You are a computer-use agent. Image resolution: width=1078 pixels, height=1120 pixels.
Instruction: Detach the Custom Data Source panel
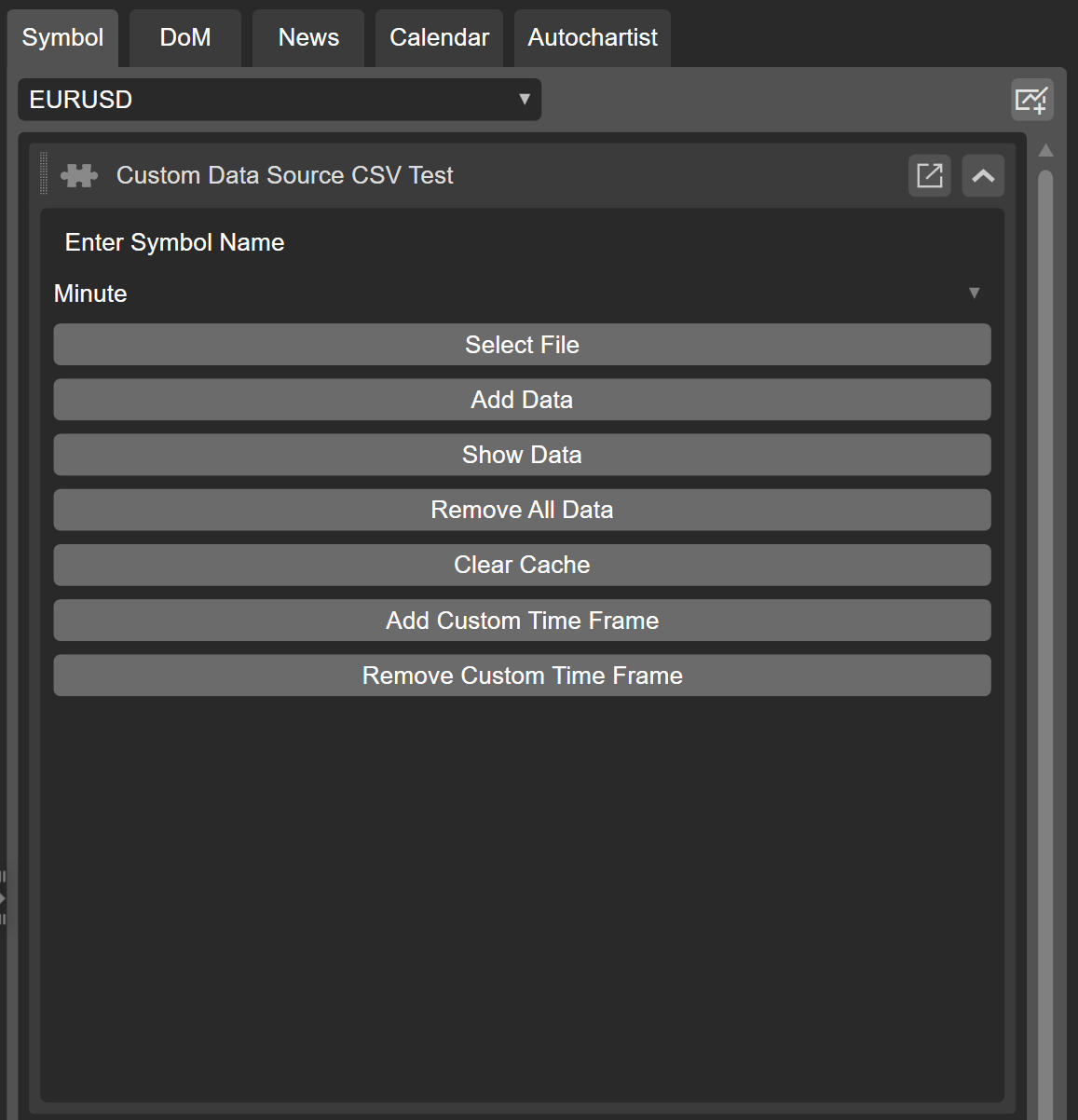pyautogui.click(x=929, y=175)
